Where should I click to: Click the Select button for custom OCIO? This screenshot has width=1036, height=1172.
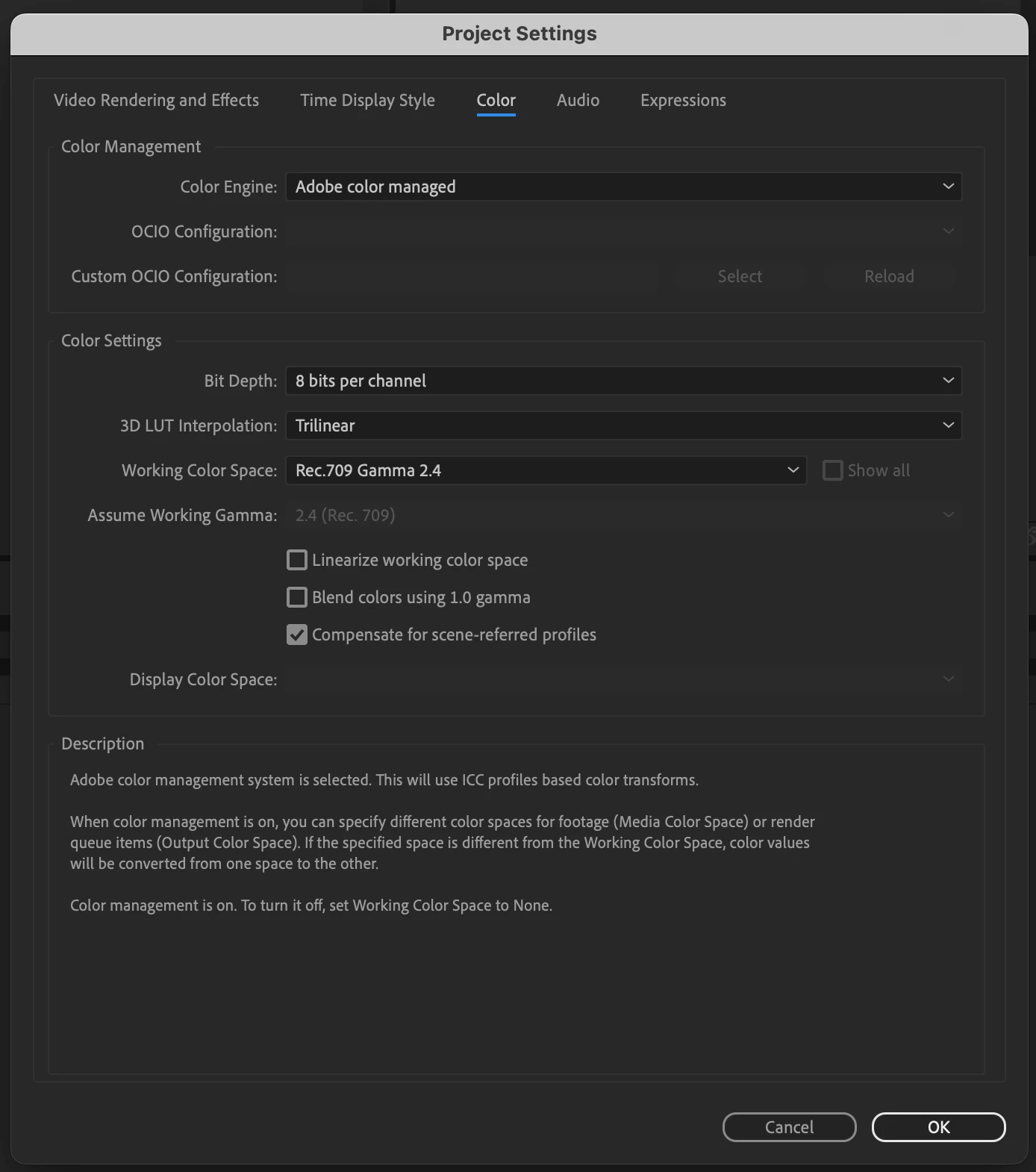(740, 276)
